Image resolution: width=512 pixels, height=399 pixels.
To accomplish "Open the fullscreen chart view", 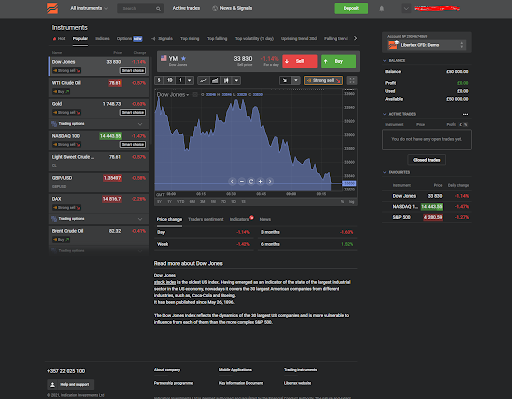I will tap(352, 80).
